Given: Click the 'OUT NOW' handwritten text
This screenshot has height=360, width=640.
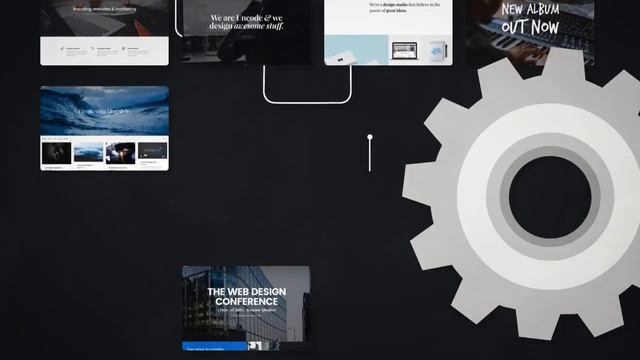Looking at the screenshot, I should coord(530,27).
